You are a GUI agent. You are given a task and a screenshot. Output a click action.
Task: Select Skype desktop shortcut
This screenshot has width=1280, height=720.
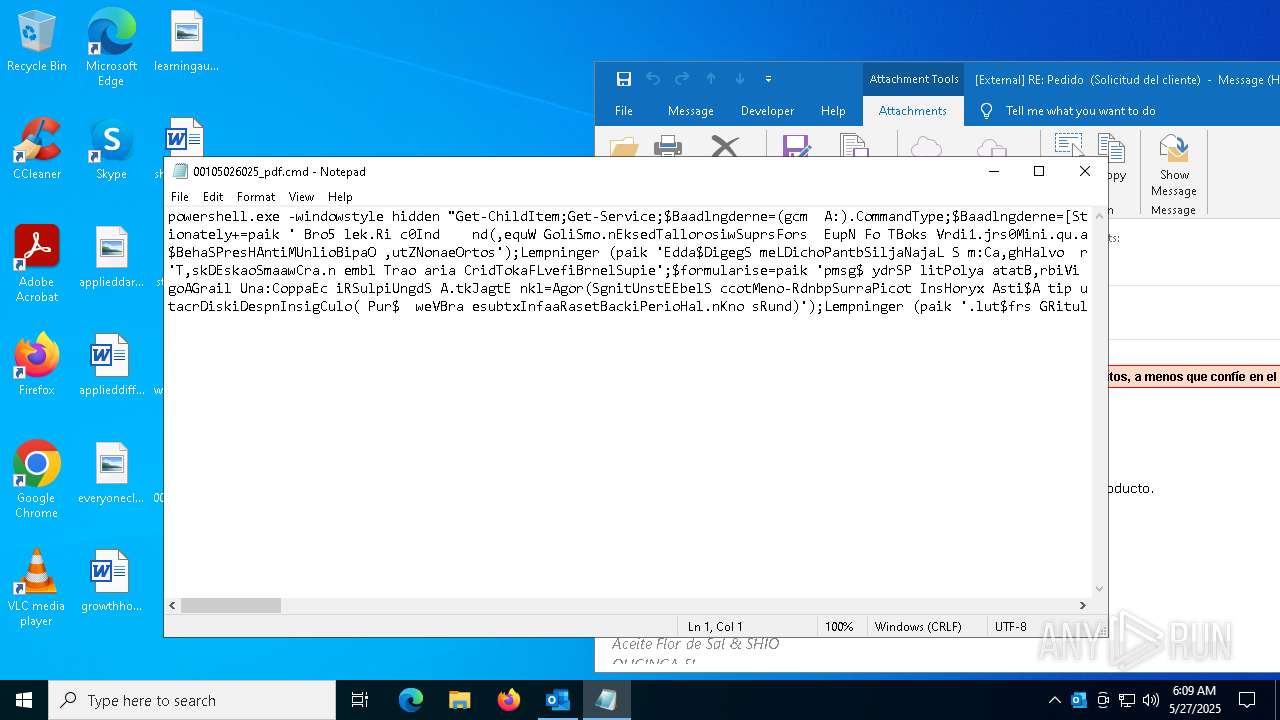111,150
